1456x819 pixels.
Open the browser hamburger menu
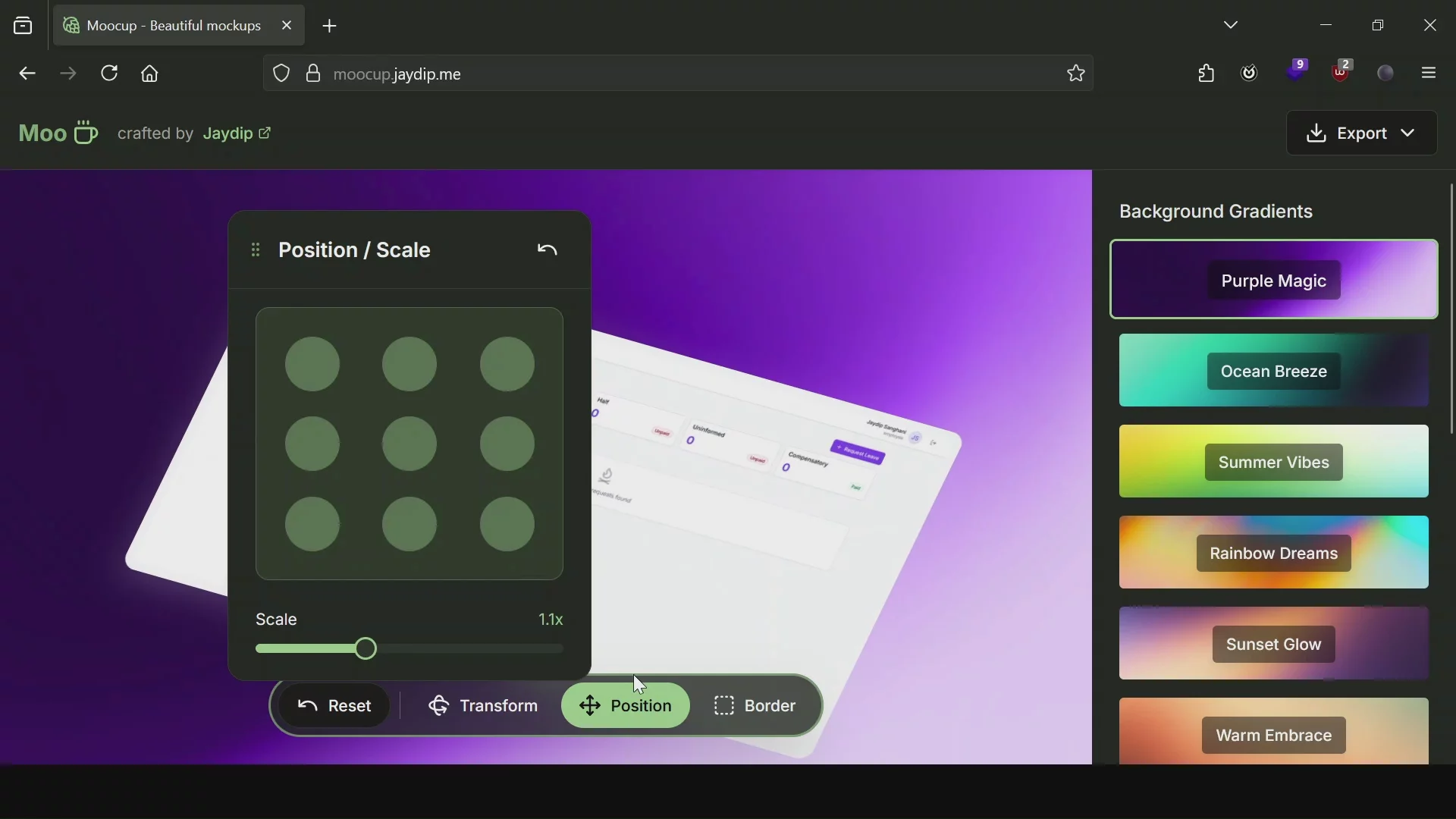[x=1429, y=74]
